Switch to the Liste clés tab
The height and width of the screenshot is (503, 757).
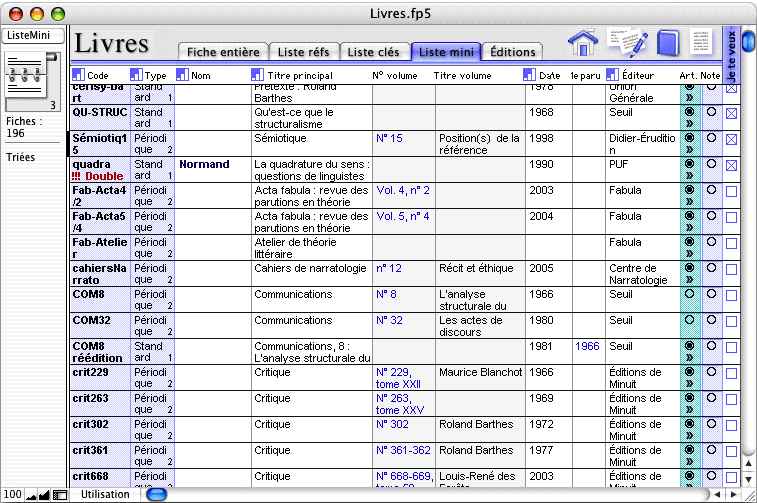coord(374,52)
